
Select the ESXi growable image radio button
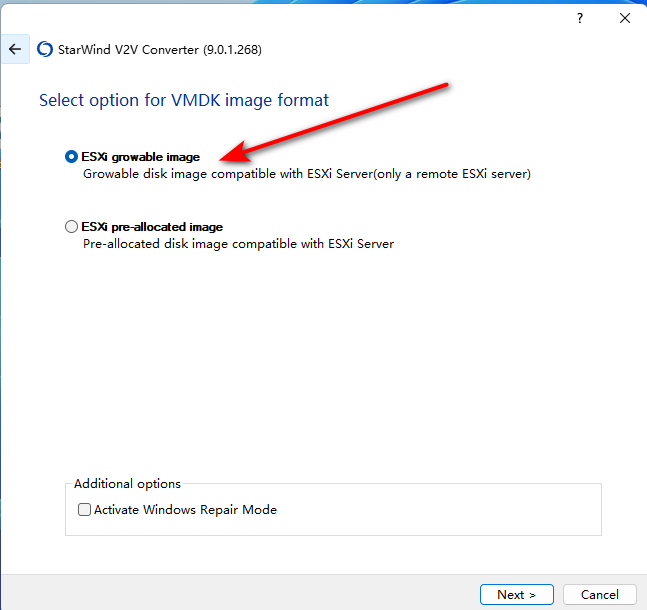tap(71, 157)
